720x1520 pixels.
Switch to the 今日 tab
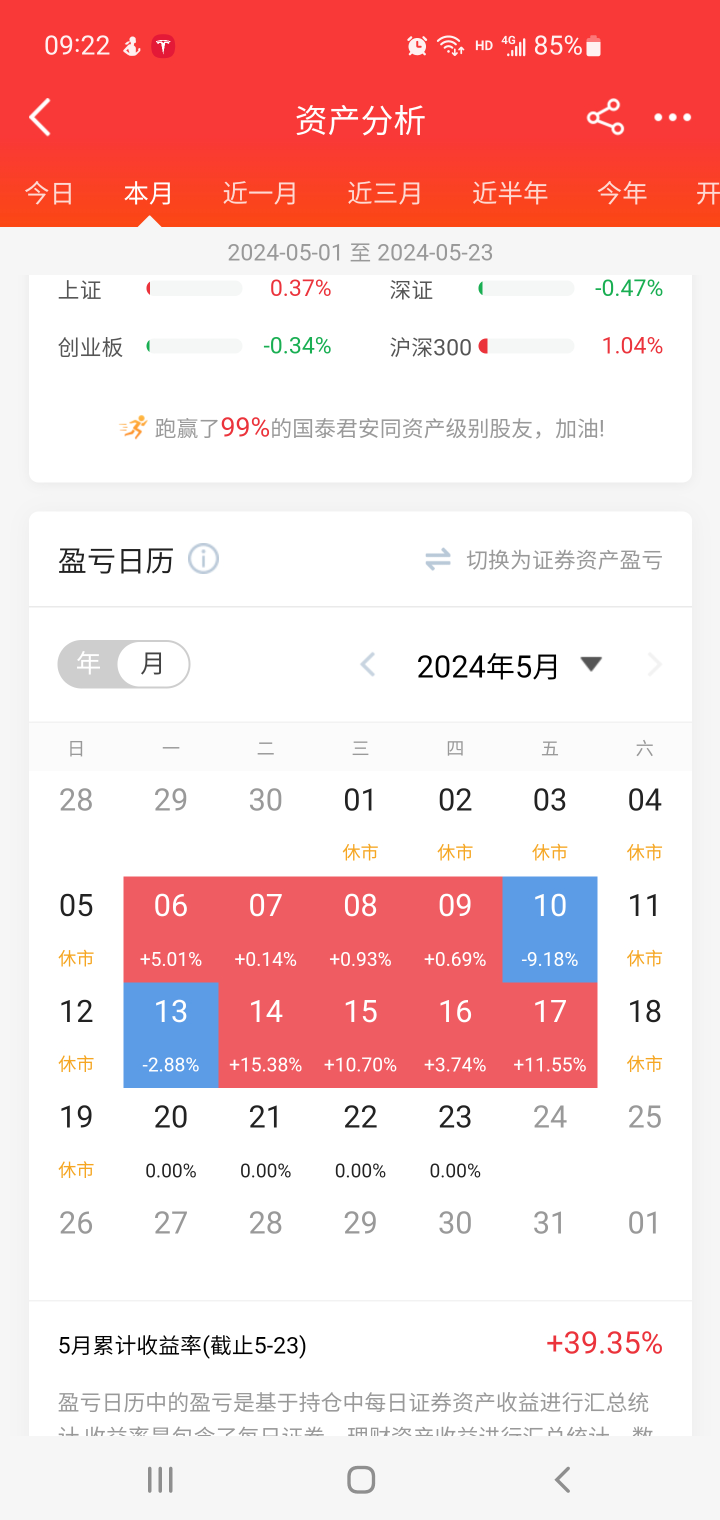[x=49, y=193]
